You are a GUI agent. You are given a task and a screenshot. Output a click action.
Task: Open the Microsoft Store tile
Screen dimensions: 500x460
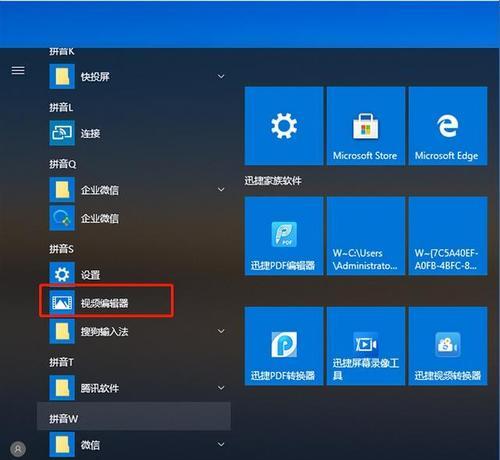point(366,126)
